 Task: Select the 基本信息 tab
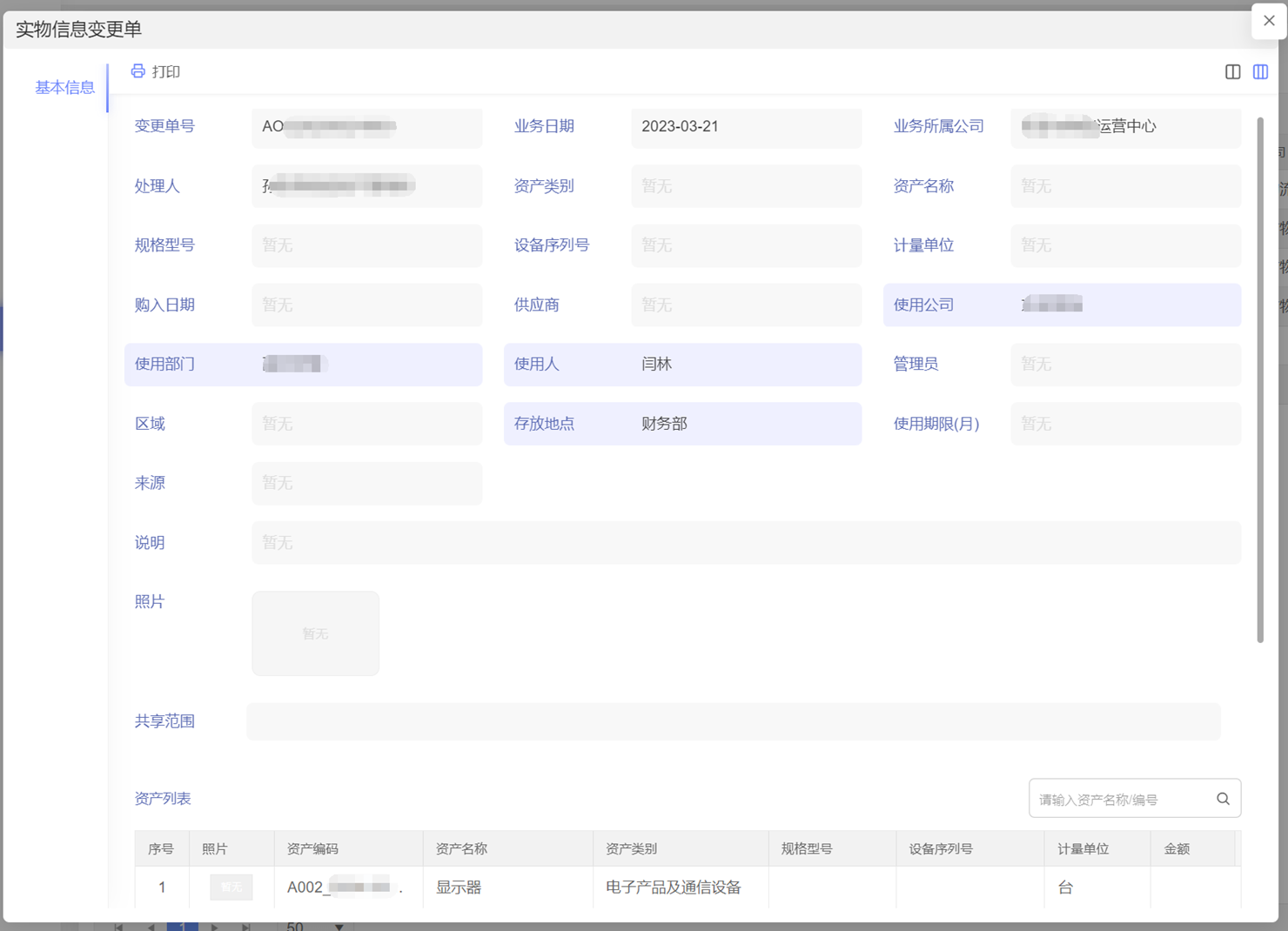[64, 87]
